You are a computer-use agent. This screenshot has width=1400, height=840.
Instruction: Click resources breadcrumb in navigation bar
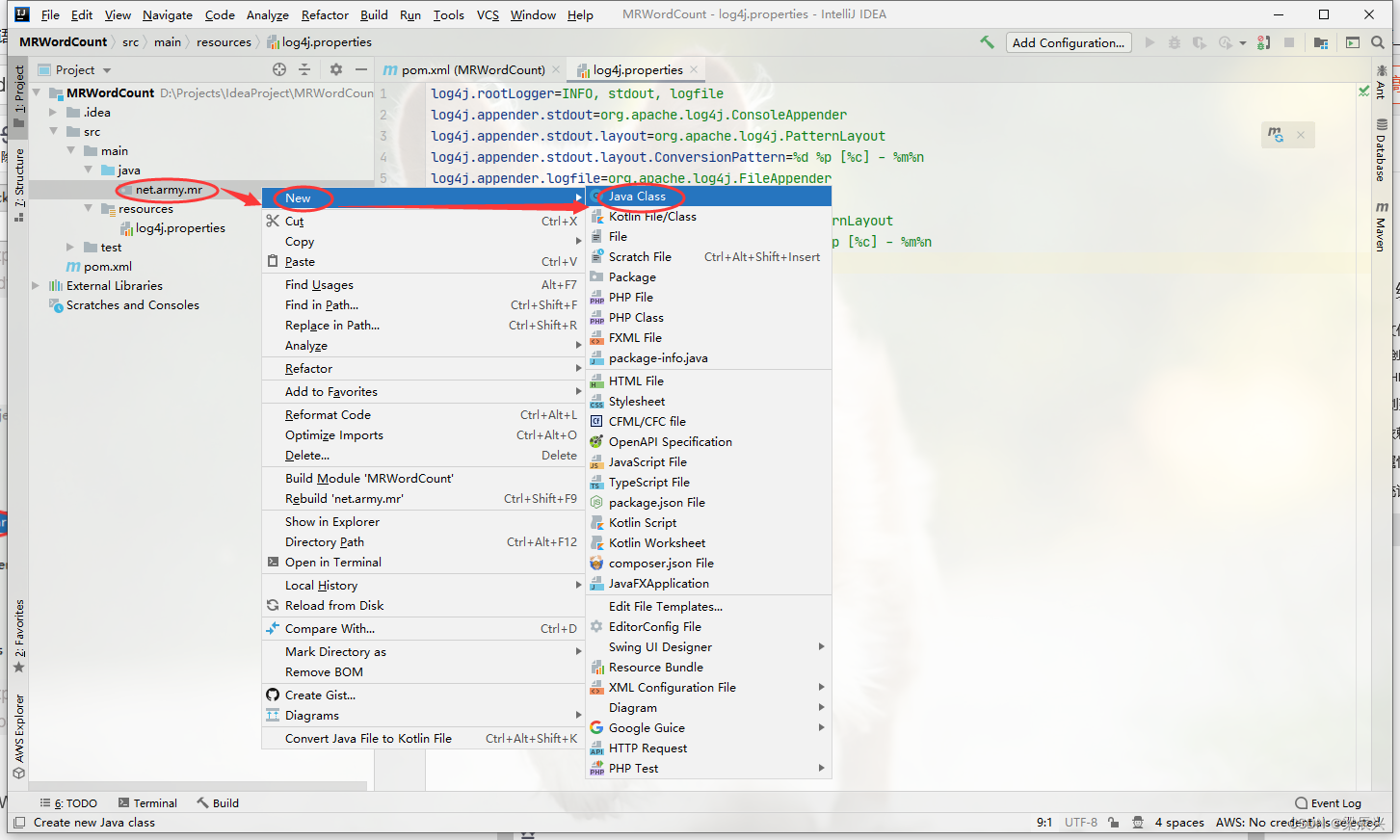(x=224, y=42)
